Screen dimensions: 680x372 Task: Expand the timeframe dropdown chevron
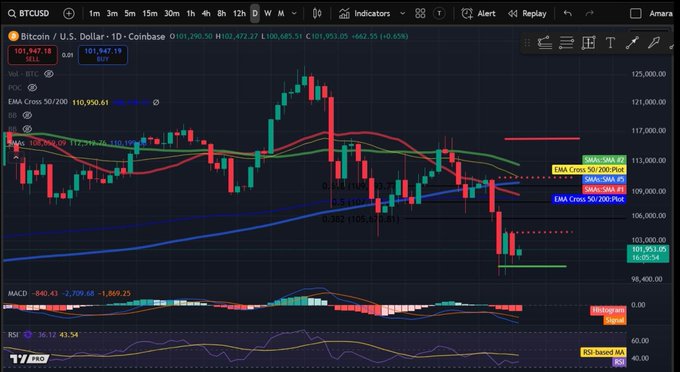tap(294, 13)
